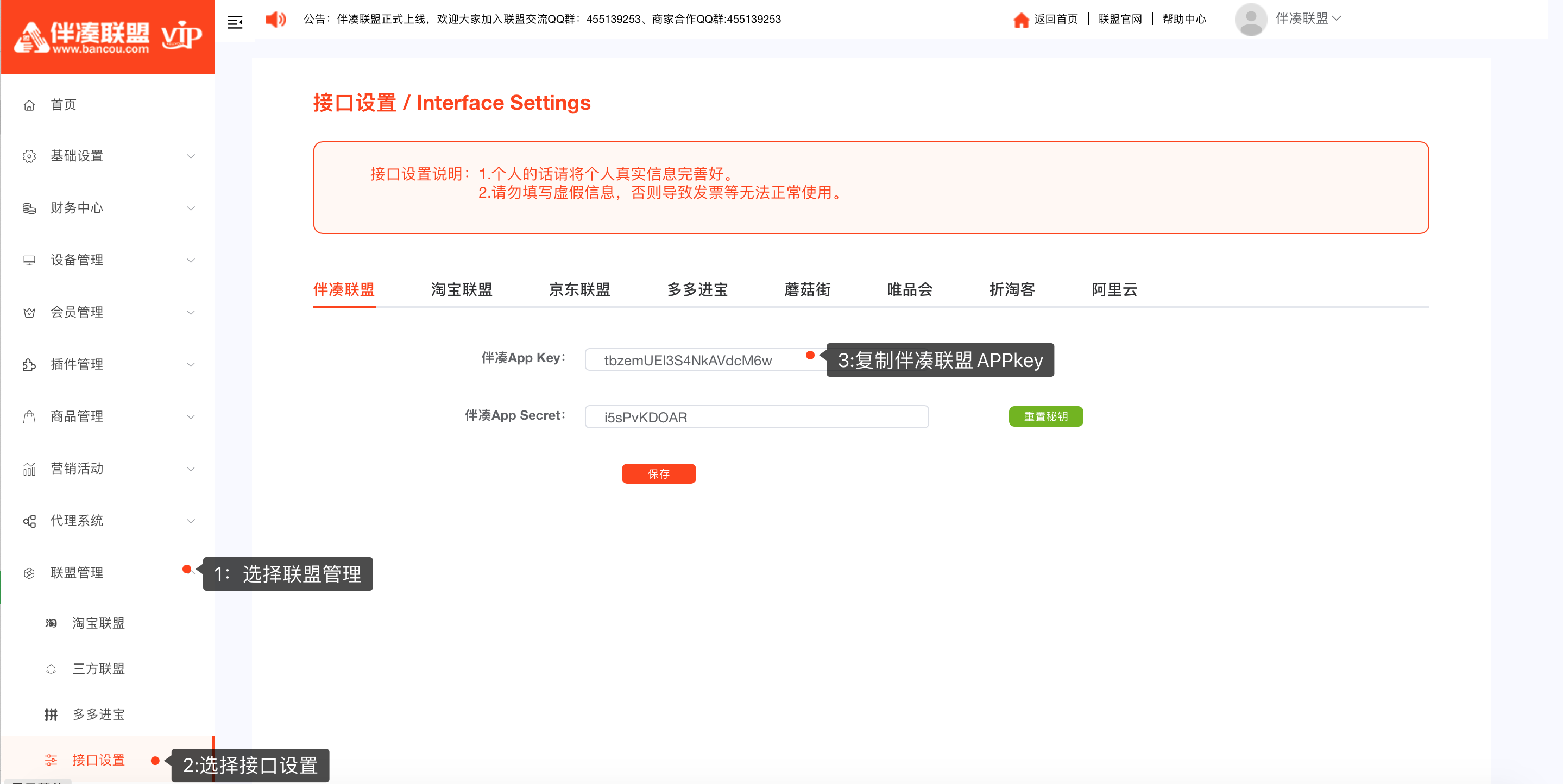Click the 基础设置 gear icon

pos(29,156)
